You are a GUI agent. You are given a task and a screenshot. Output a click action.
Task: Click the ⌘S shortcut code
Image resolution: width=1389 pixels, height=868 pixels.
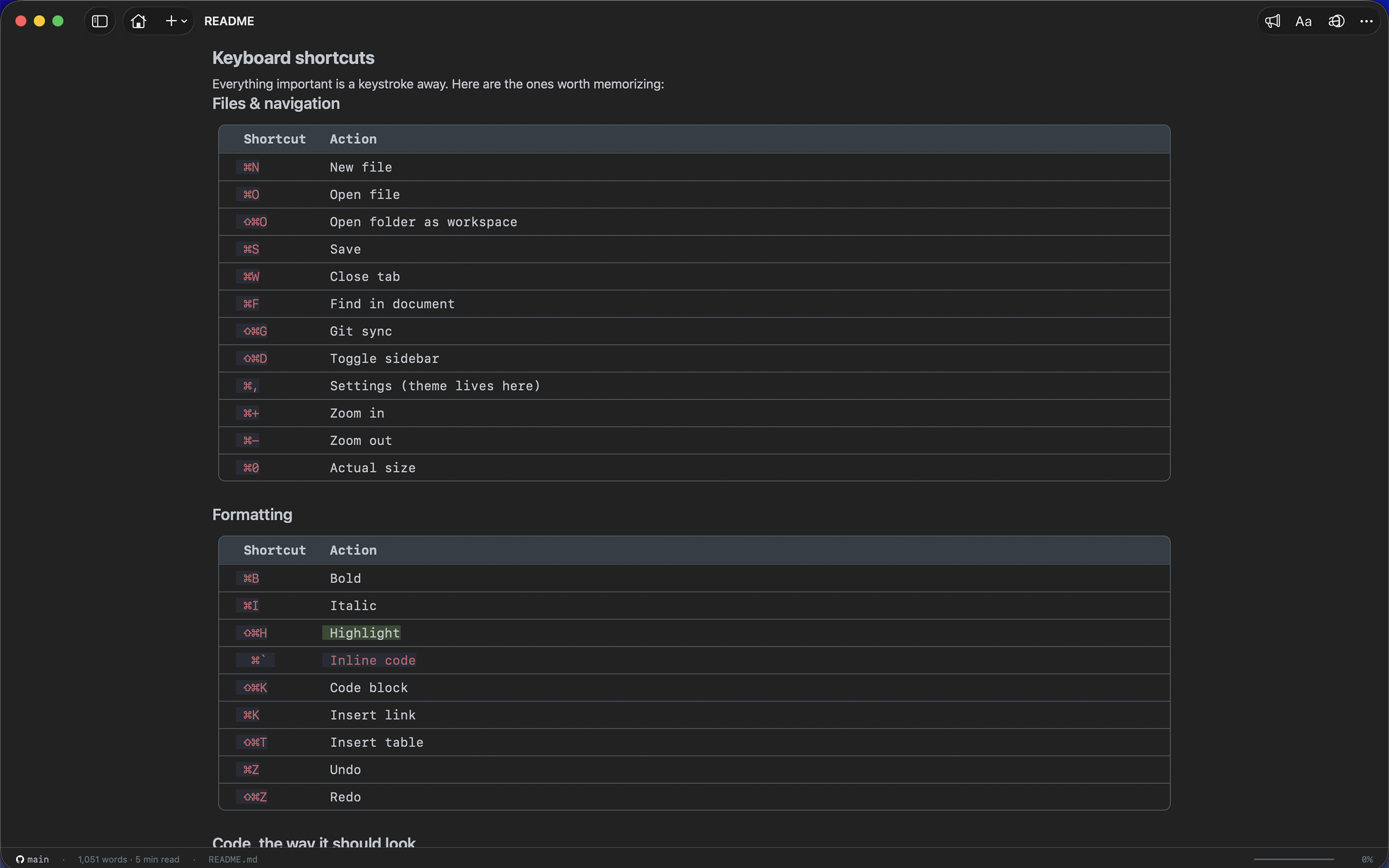[x=251, y=249]
